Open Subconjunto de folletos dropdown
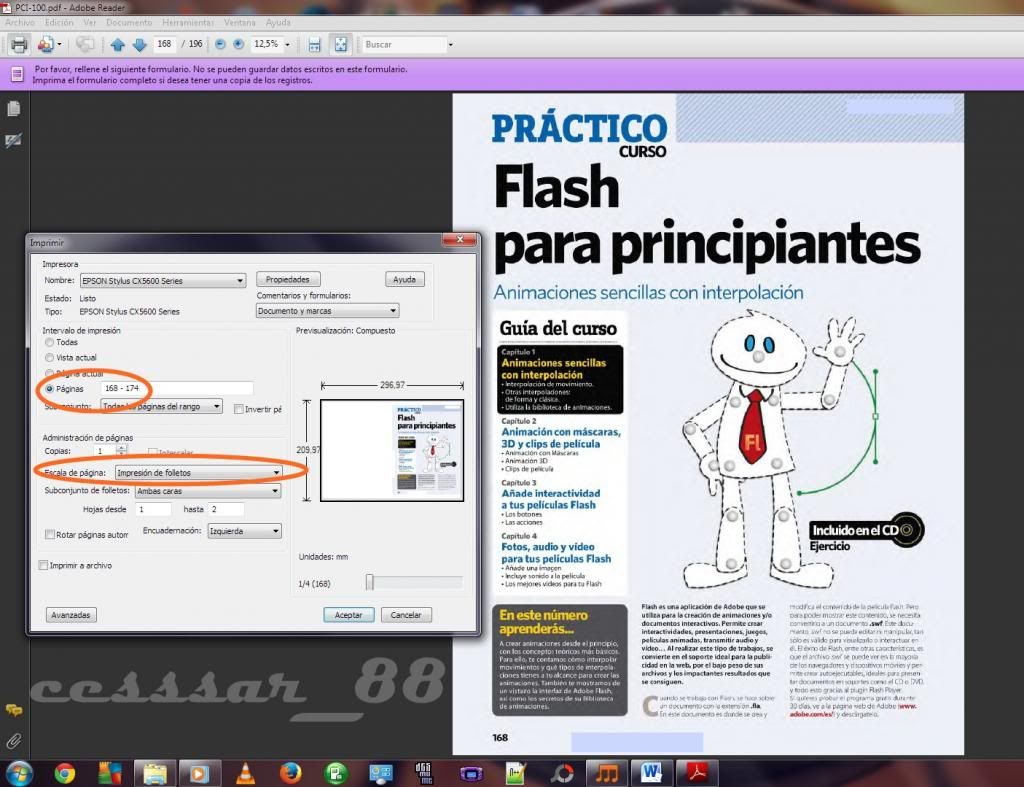Viewport: 1024px width, 787px height. [x=208, y=490]
